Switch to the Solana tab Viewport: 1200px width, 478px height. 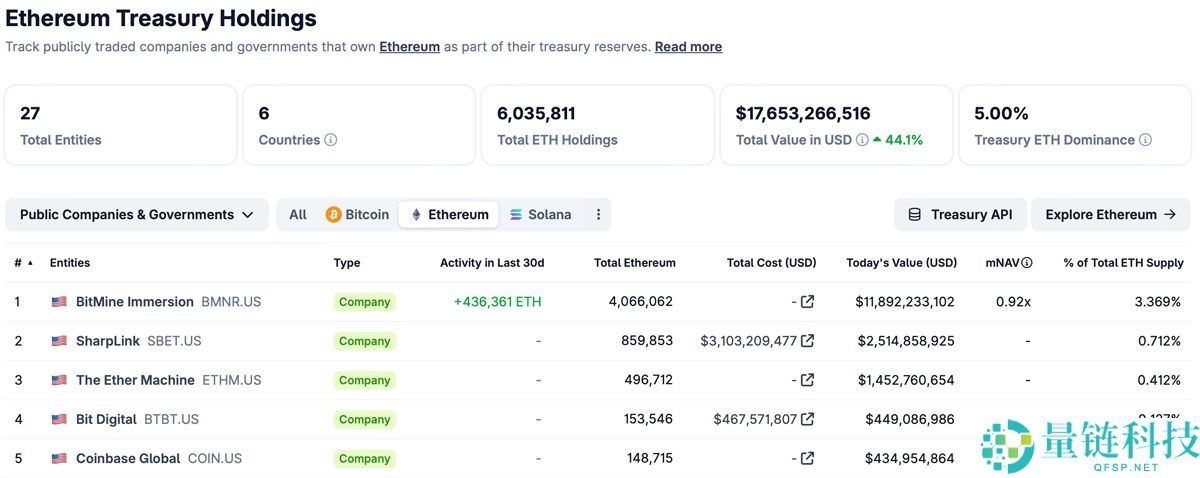(x=541, y=214)
